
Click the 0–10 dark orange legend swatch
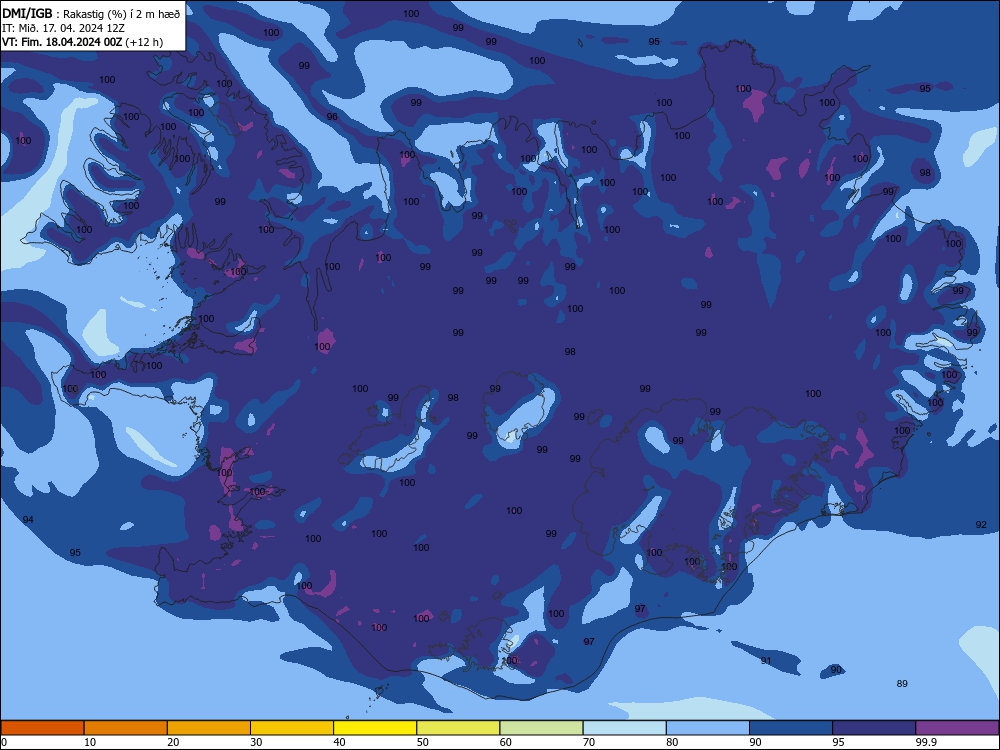pos(42,728)
